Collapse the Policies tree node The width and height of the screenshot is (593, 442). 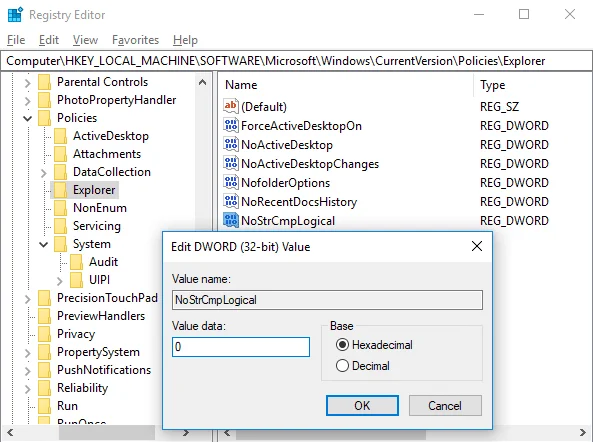tap(28, 118)
